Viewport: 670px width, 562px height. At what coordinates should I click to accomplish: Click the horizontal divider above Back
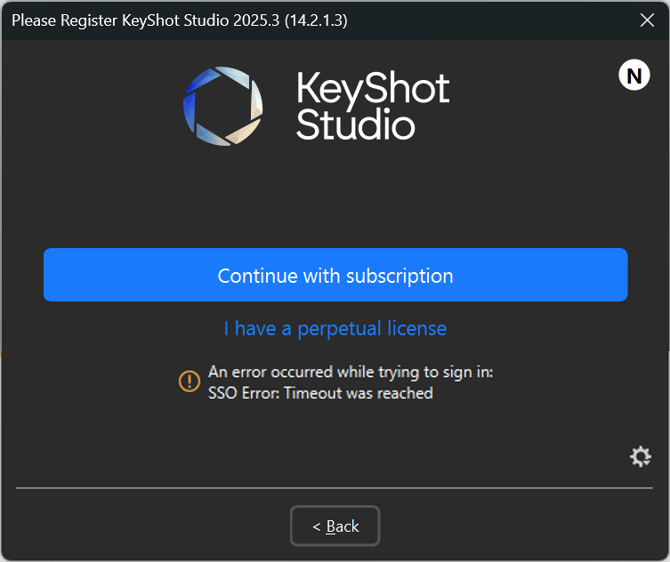(335, 488)
